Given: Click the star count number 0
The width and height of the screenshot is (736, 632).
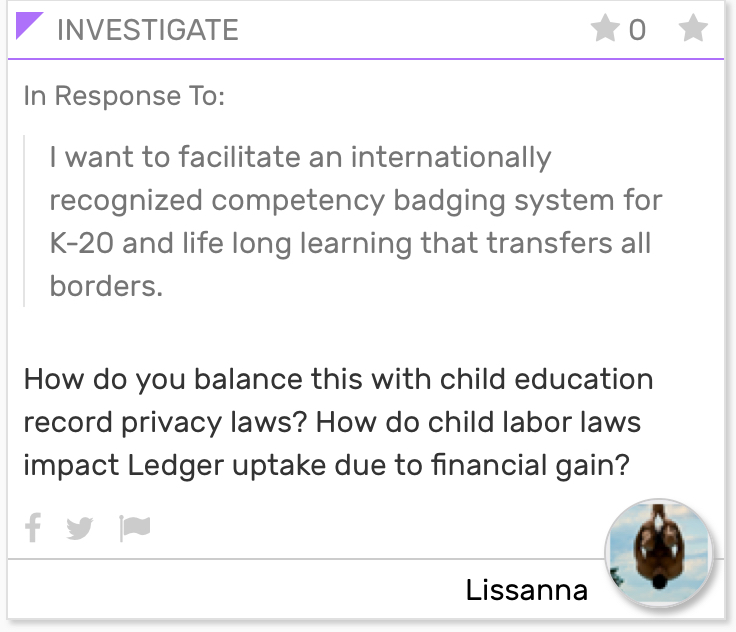Looking at the screenshot, I should [637, 30].
